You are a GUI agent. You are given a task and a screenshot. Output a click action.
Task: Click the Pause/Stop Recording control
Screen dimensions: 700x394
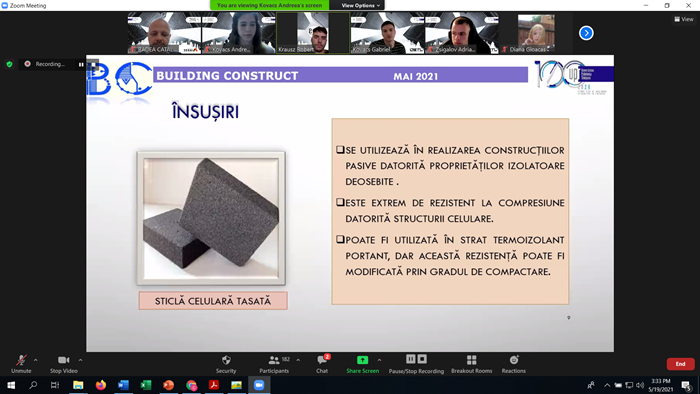coord(416,364)
